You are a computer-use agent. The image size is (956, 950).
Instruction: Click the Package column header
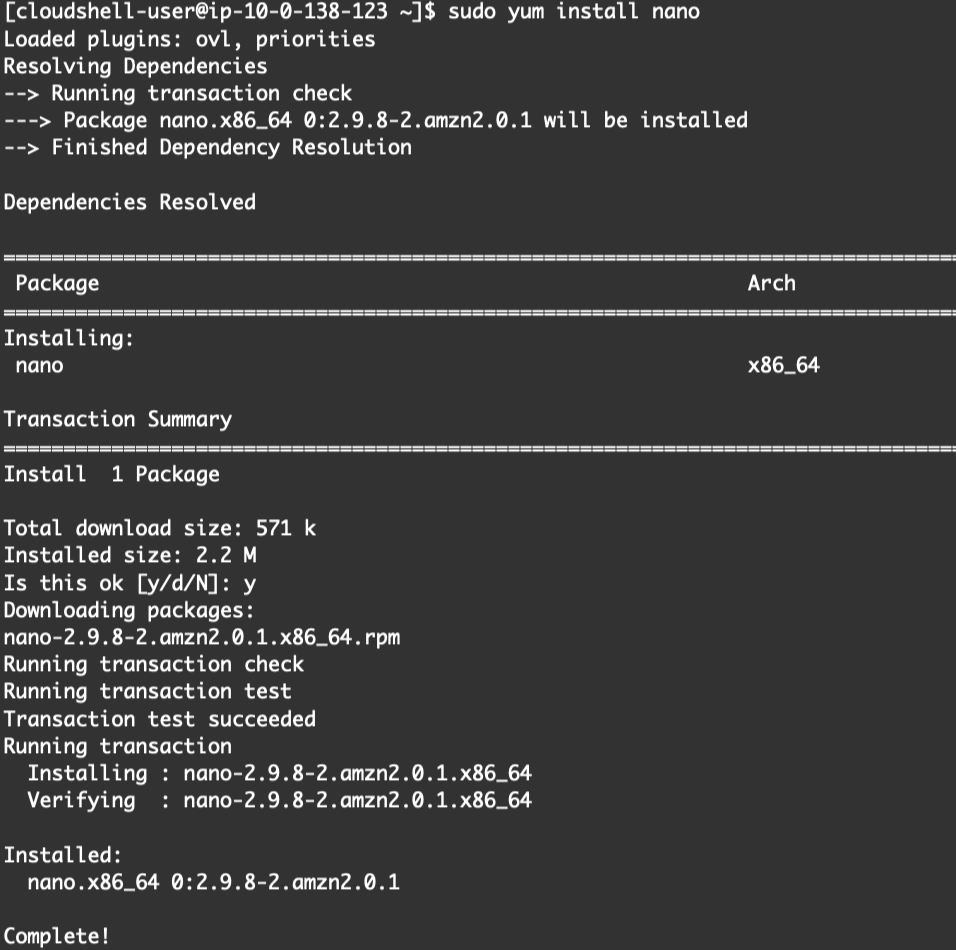pyautogui.click(x=57, y=283)
